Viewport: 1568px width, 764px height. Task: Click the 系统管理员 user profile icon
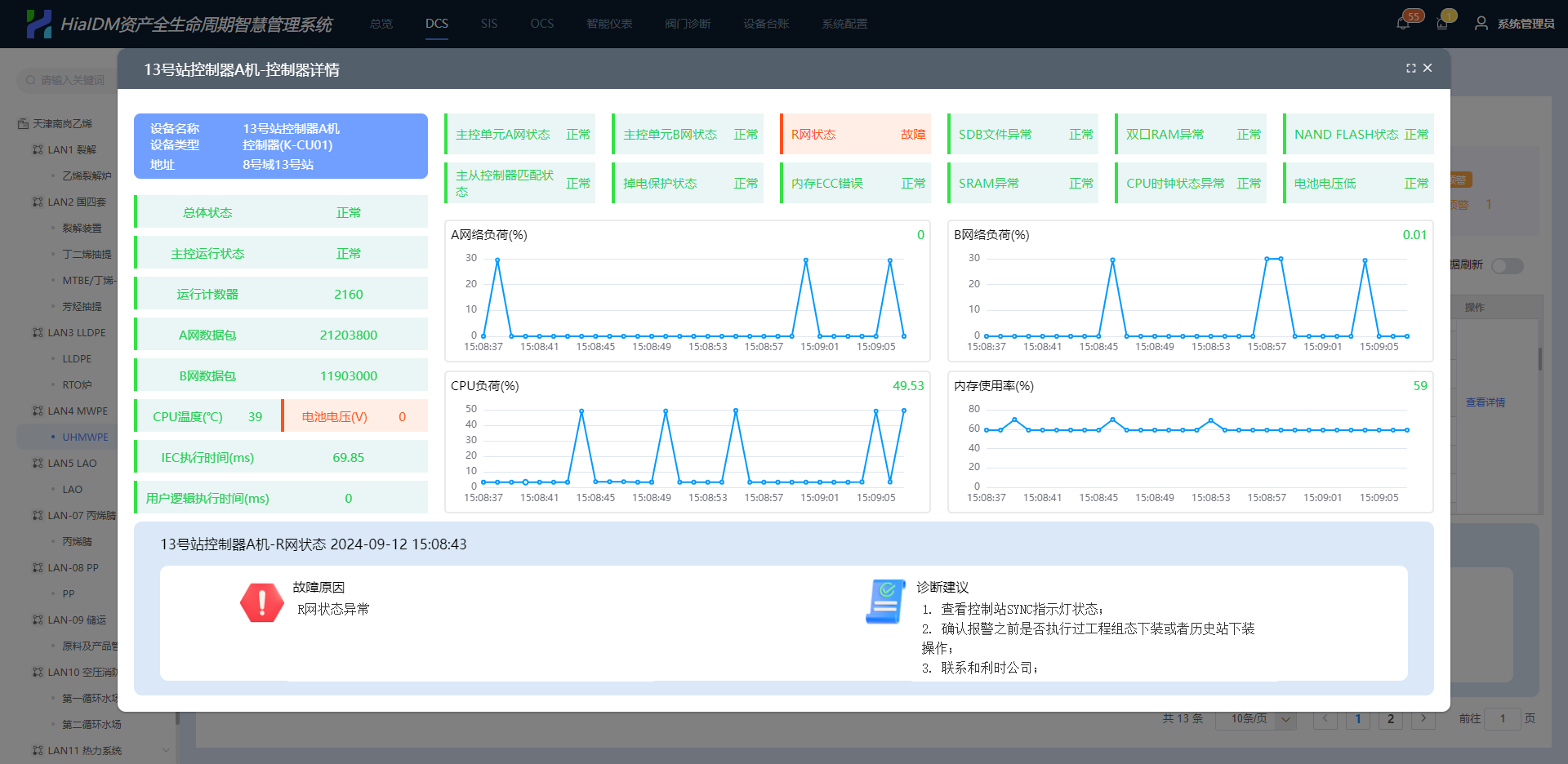(1481, 24)
